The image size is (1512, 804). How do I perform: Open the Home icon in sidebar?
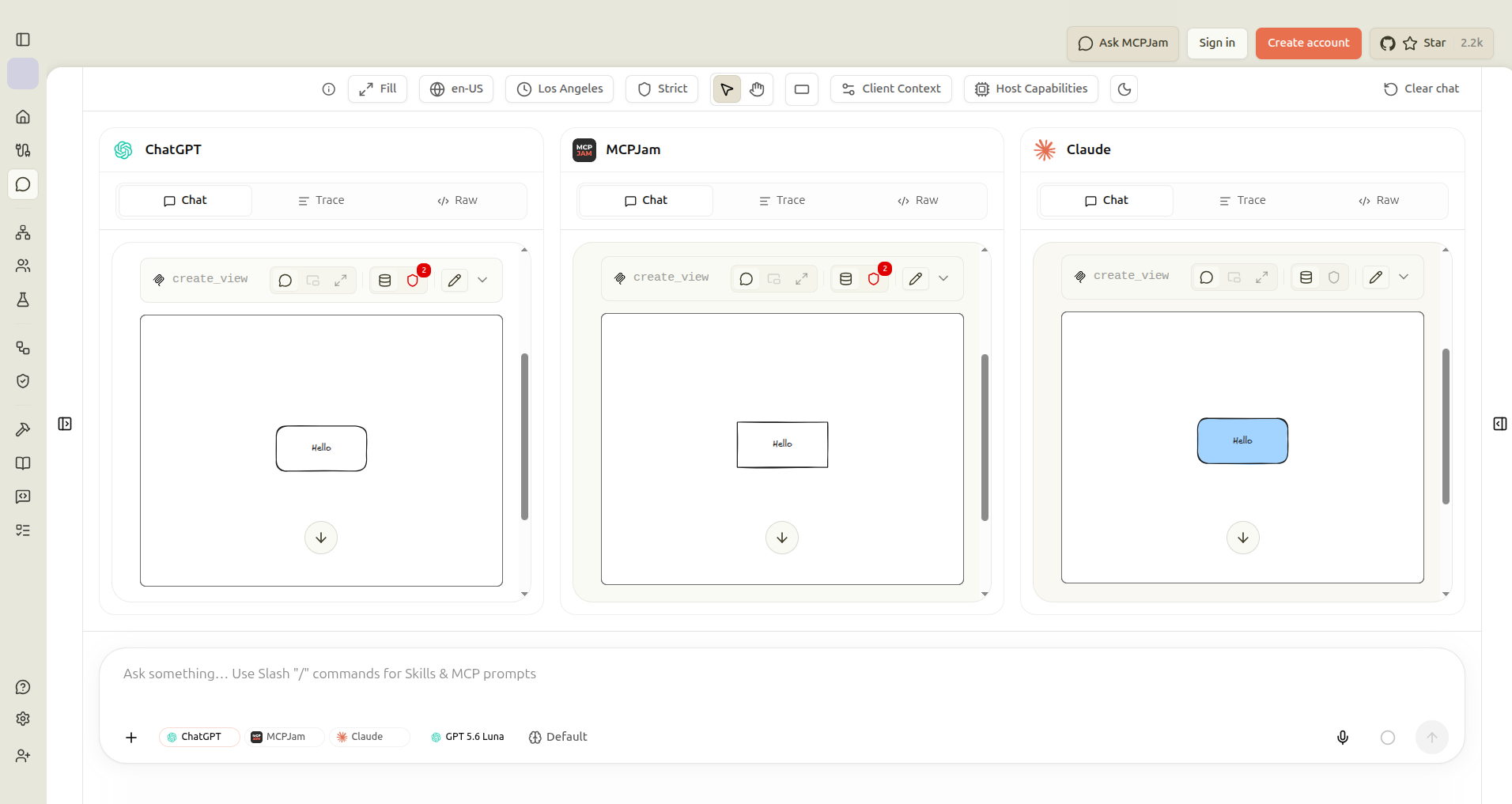click(23, 117)
